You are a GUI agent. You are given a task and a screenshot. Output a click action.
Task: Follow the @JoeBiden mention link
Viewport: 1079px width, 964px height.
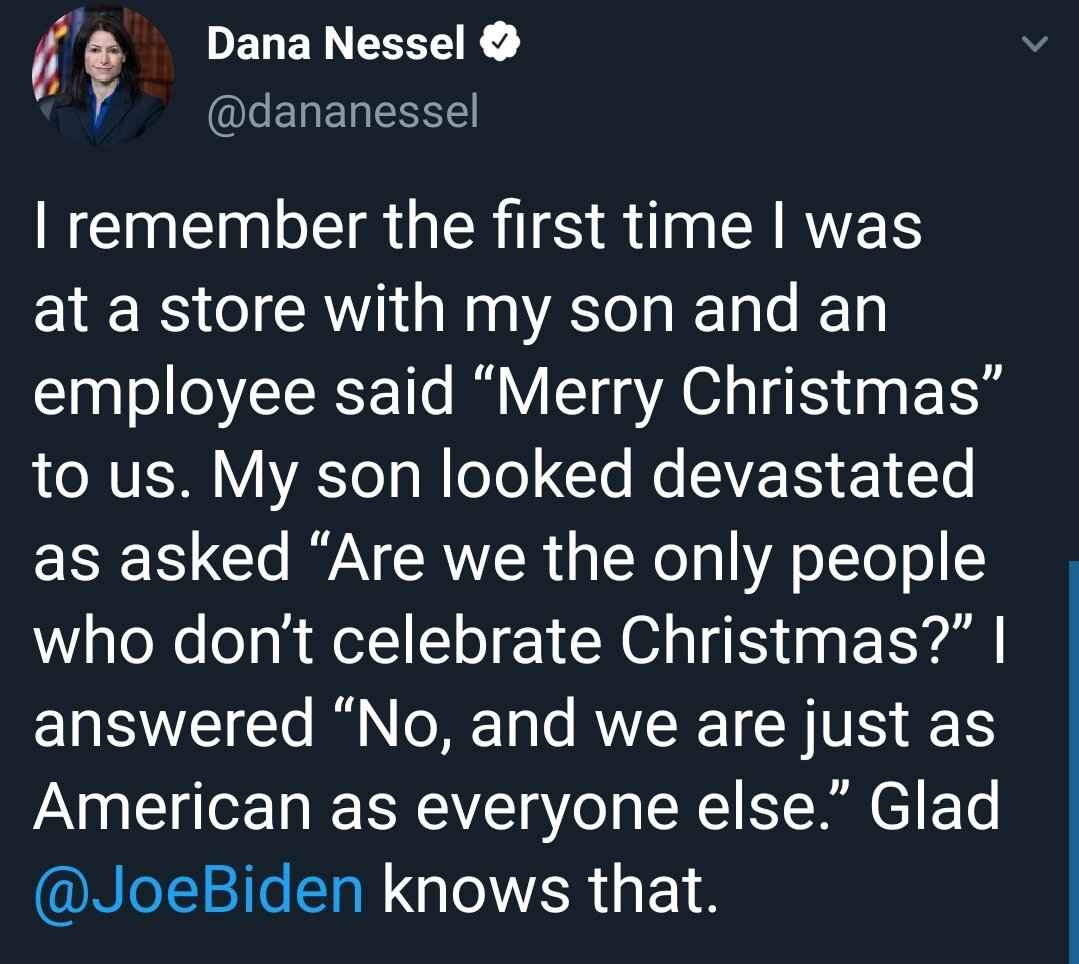pos(198,889)
